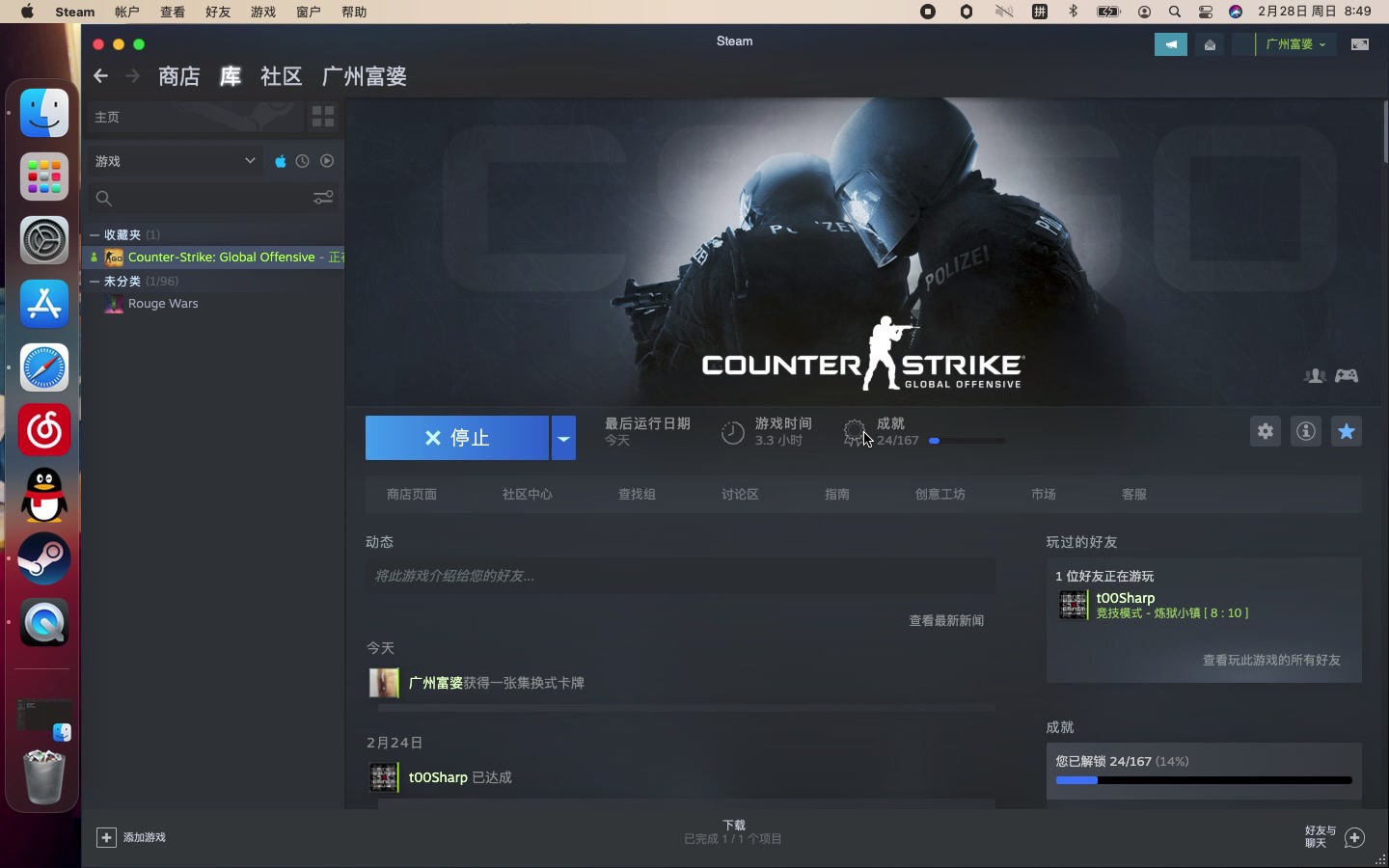
Task: Open notifications mail icon in top bar
Action: (x=1209, y=44)
